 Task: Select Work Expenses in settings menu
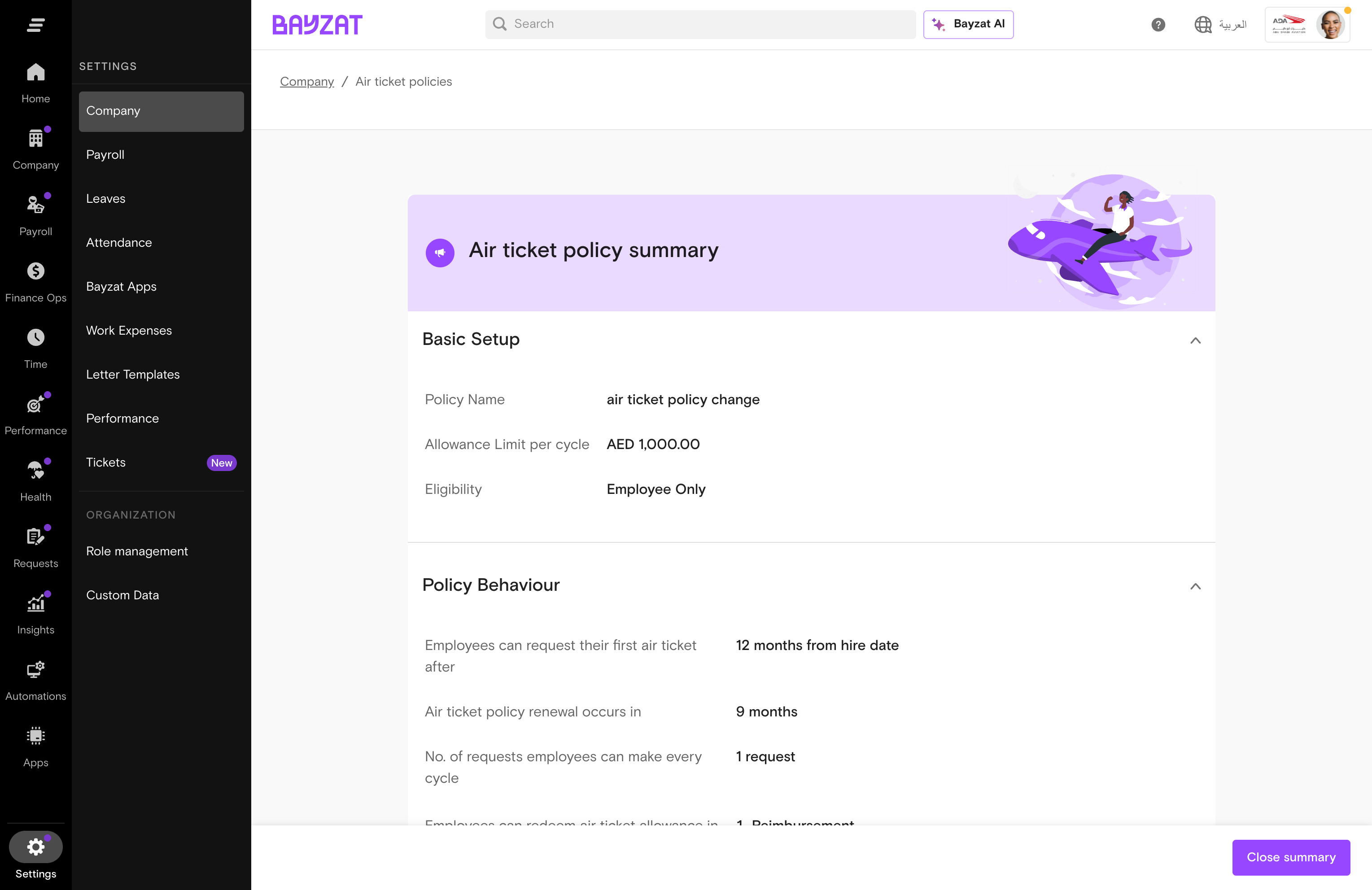tap(162, 330)
